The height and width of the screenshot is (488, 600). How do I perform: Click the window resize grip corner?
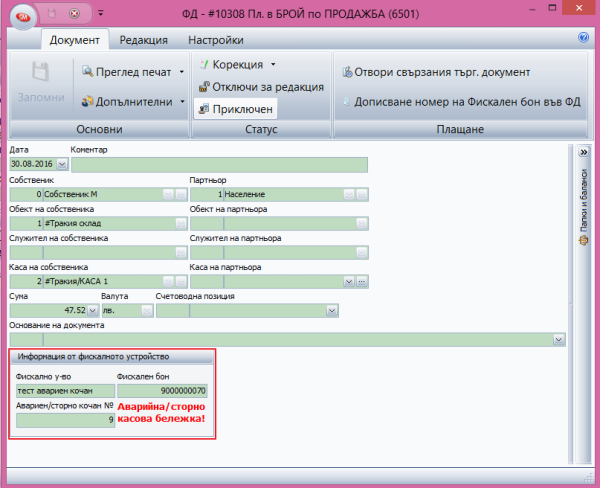[x=589, y=478]
